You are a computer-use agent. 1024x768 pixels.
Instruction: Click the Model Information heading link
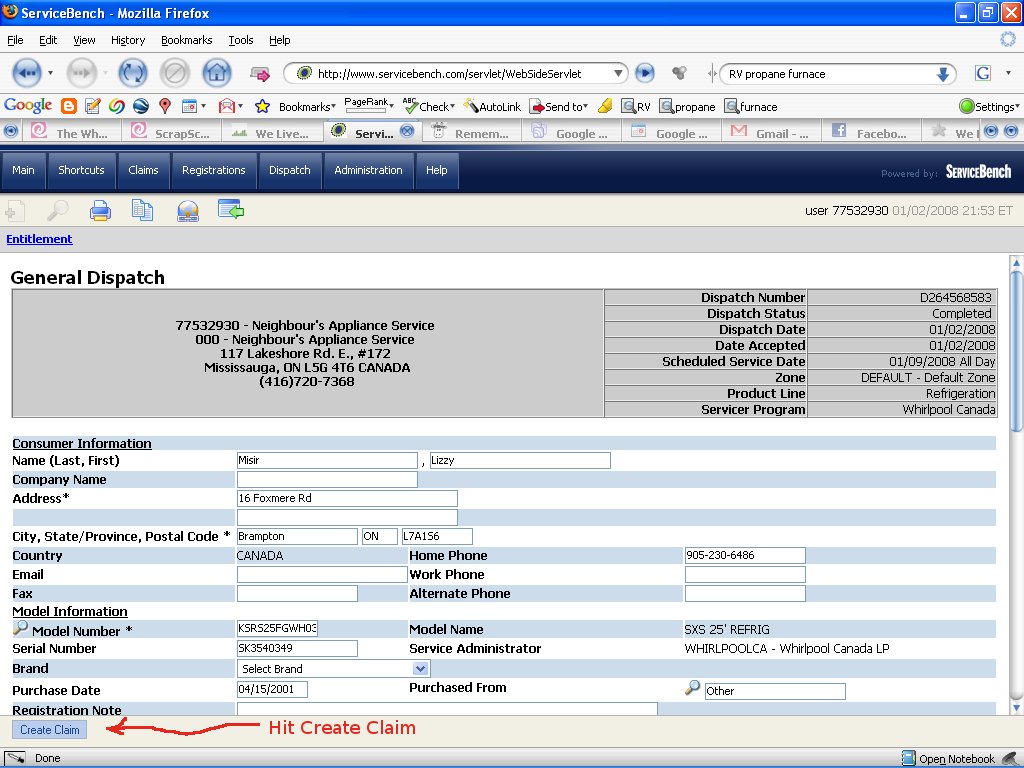coord(70,611)
